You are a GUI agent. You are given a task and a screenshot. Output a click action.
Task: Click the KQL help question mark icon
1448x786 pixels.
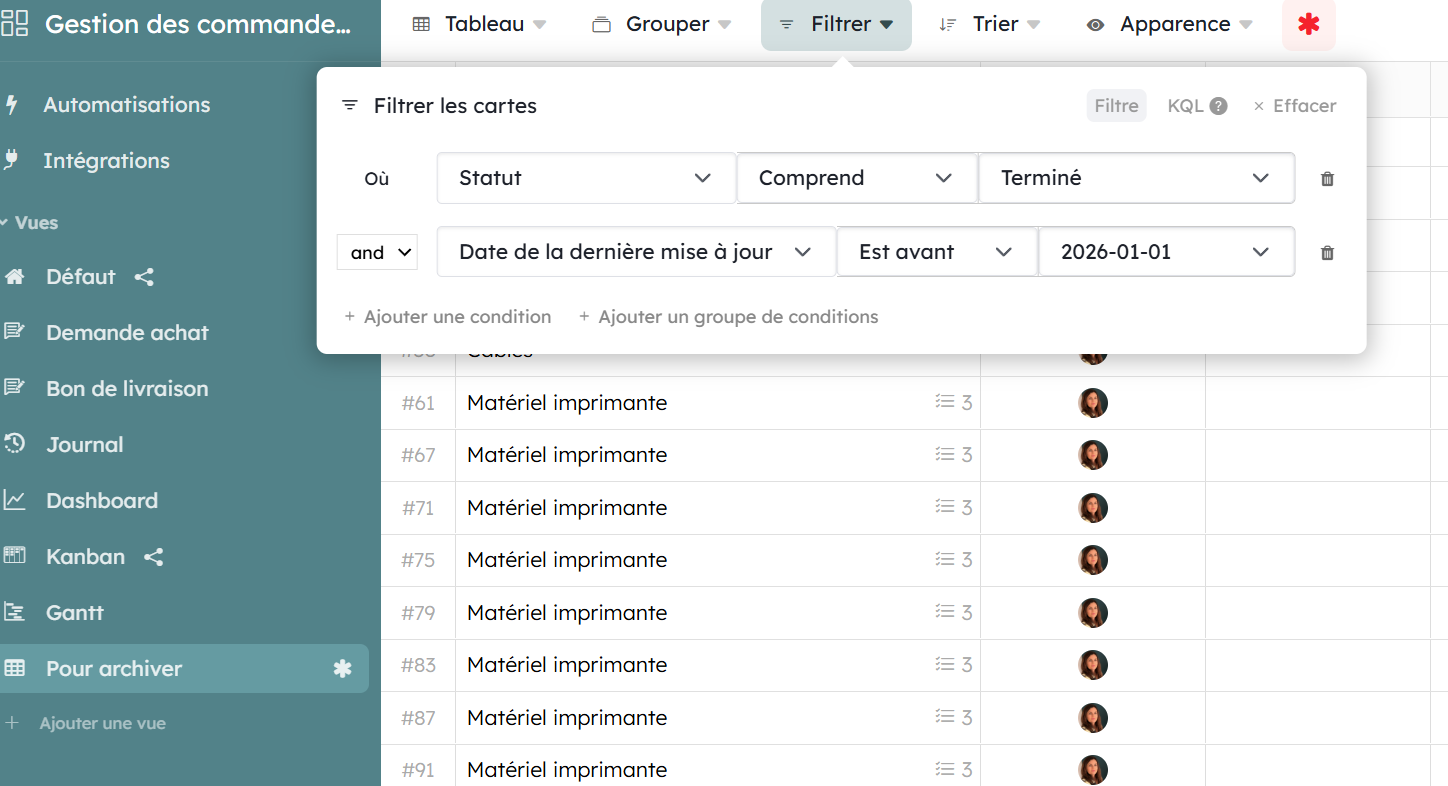point(1218,106)
